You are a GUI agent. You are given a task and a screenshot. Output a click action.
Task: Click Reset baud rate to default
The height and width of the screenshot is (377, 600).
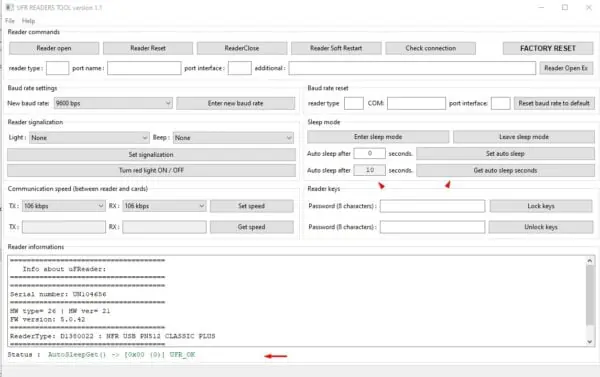(554, 103)
